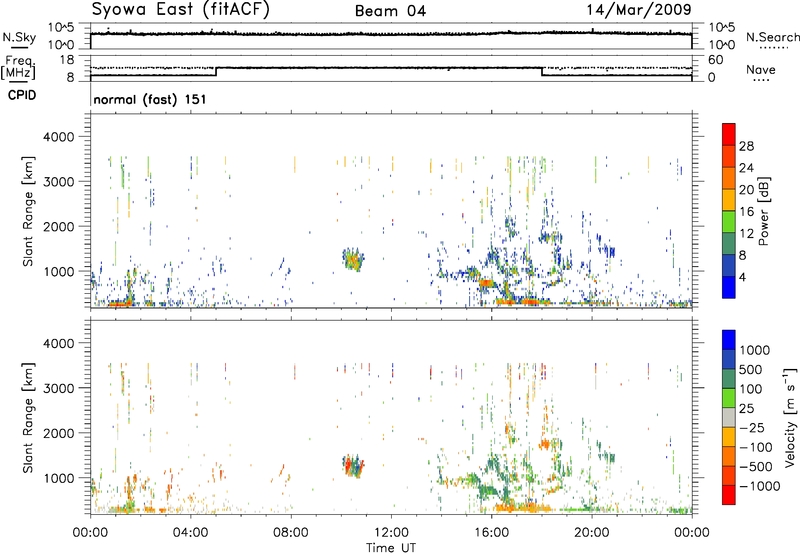The image size is (800, 554).
Task: Click the blue bottom segment of Power colorbar
Action: point(729,287)
